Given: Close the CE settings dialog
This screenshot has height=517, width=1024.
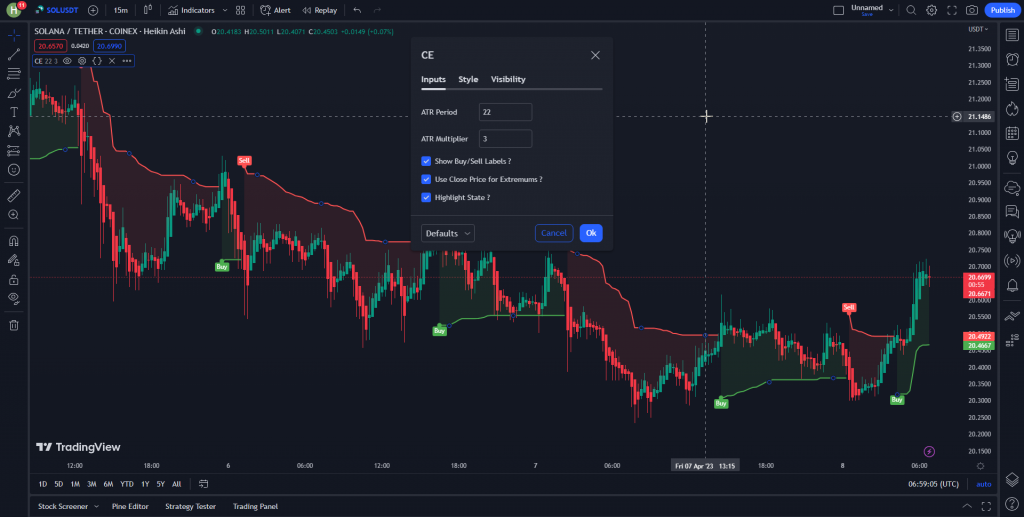Looking at the screenshot, I should click(595, 55).
